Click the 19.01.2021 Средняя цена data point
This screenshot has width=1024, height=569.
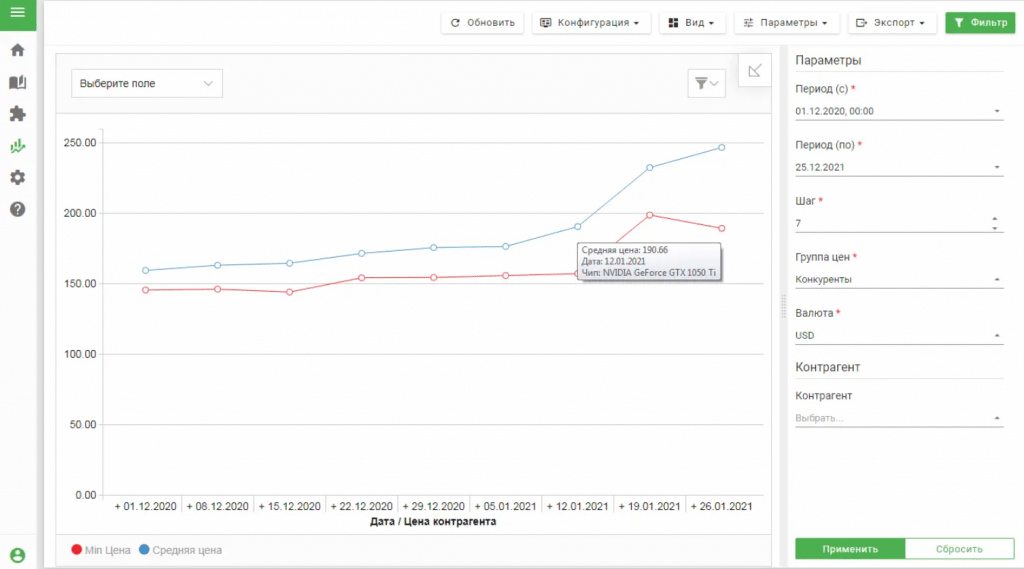point(650,167)
